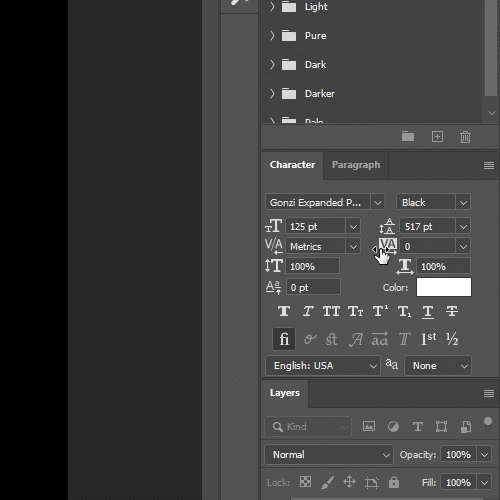Lock position move icon
This screenshot has width=500, height=500.
(x=349, y=482)
